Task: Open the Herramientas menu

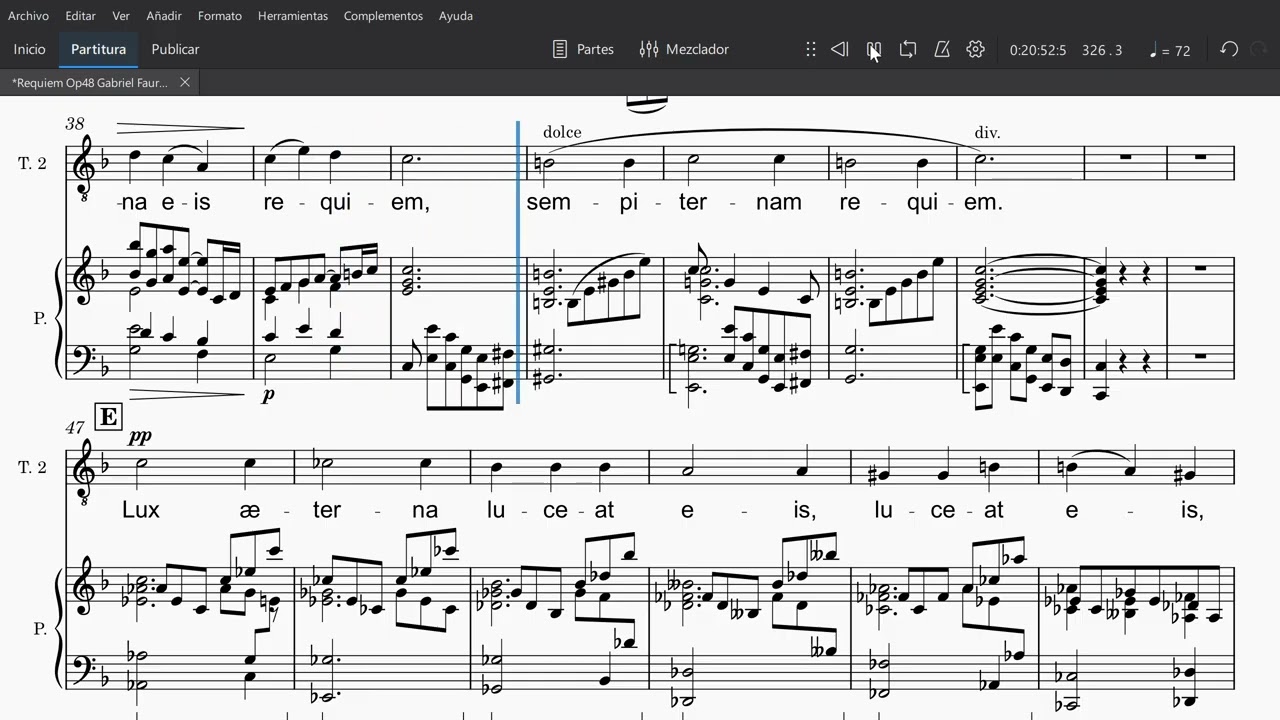Action: [x=293, y=16]
